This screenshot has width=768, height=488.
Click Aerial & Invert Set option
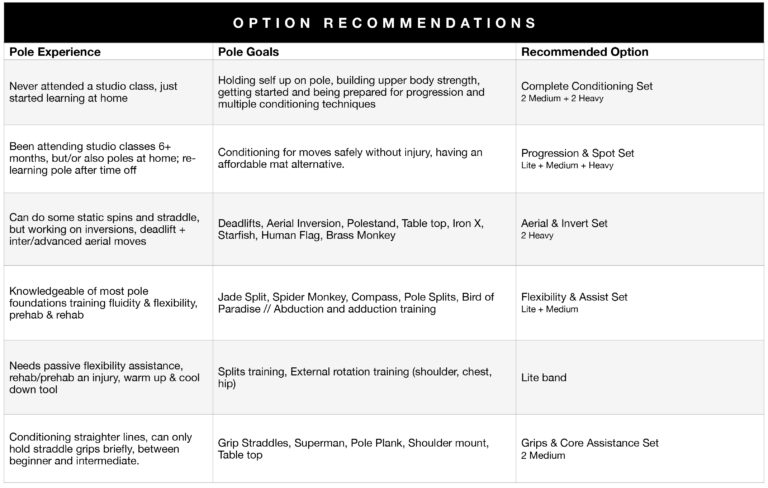coord(564,223)
